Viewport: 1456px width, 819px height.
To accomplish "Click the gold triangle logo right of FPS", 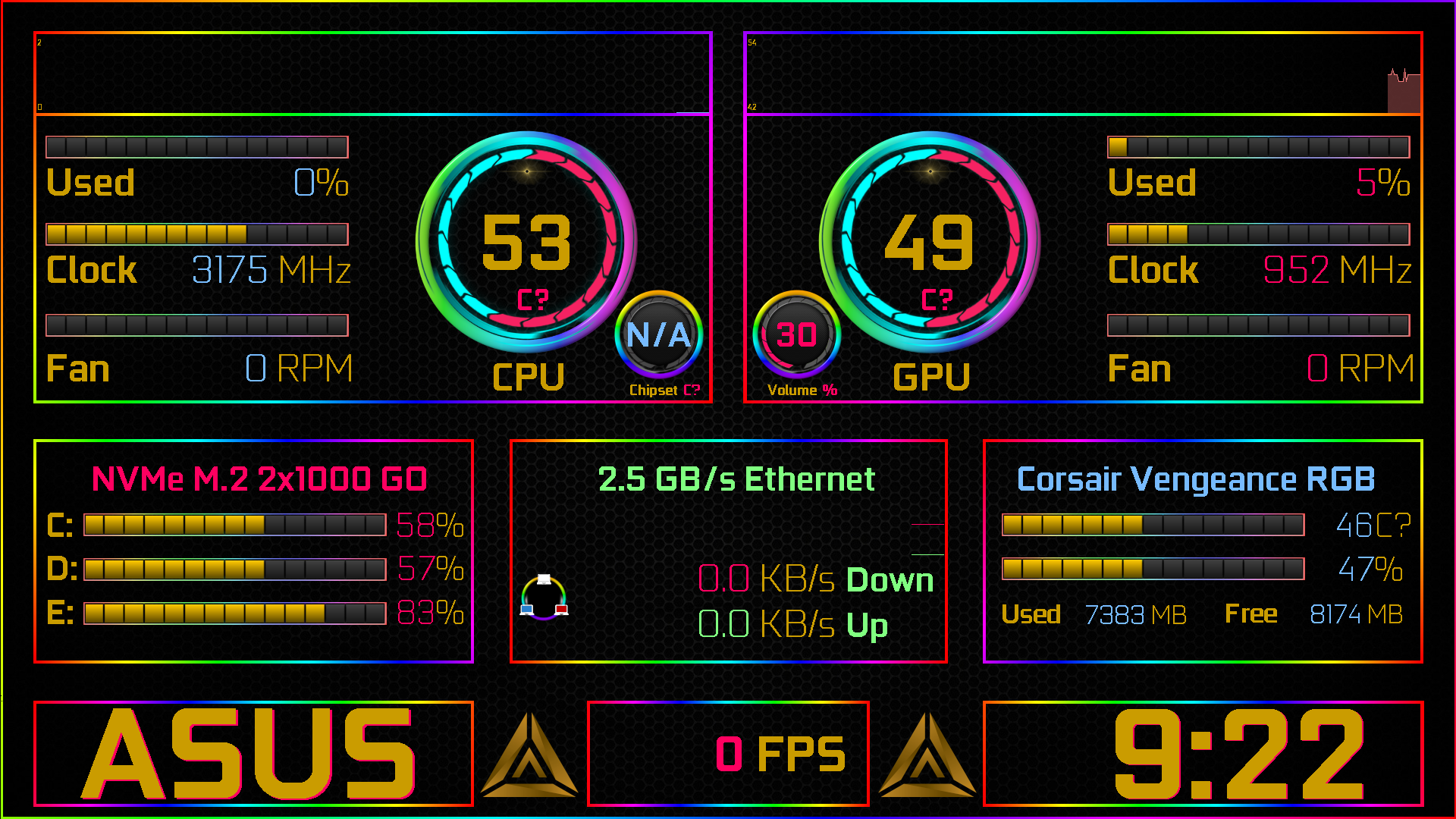I will tap(927, 755).
